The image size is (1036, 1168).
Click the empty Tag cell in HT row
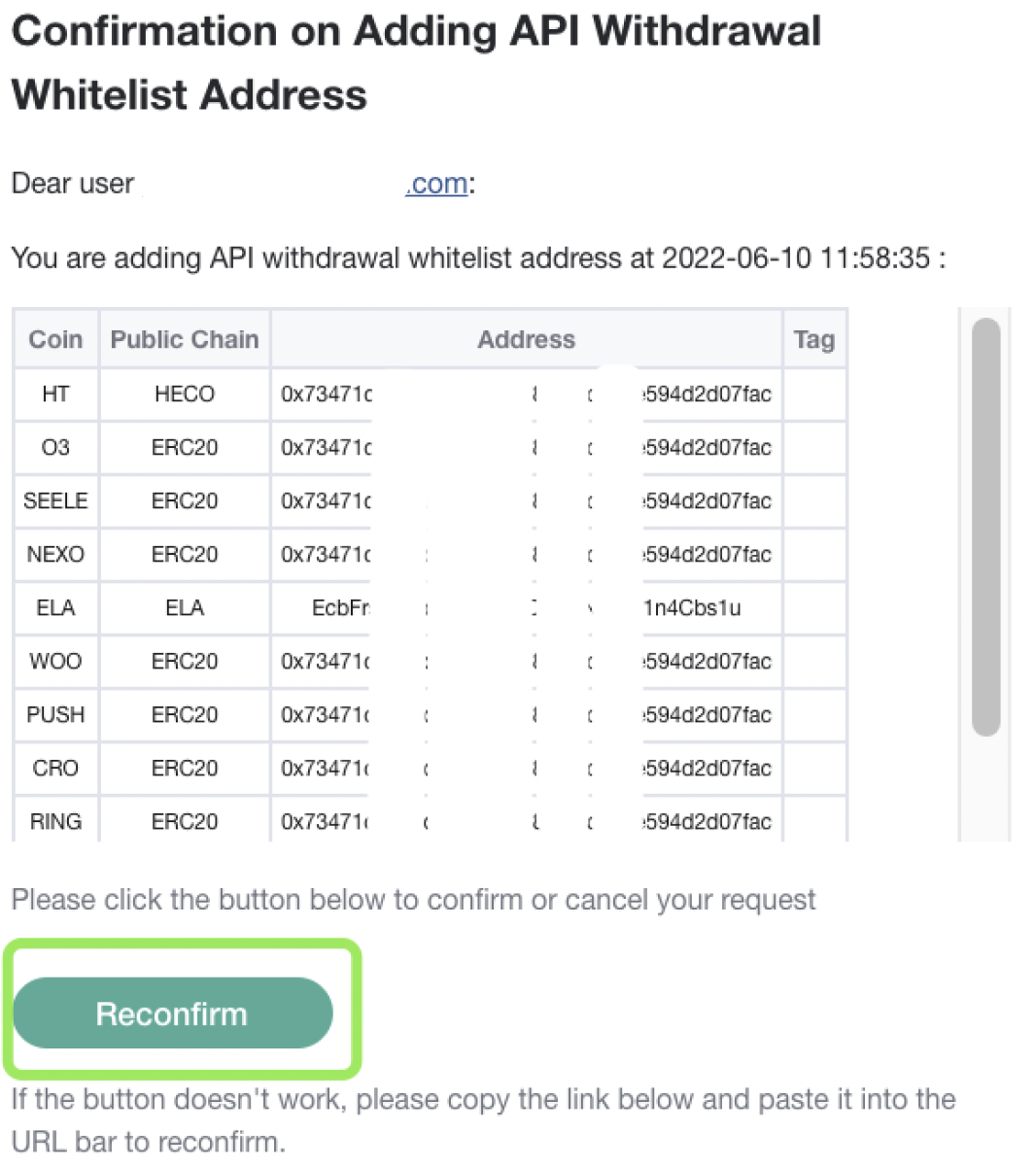coord(814,394)
